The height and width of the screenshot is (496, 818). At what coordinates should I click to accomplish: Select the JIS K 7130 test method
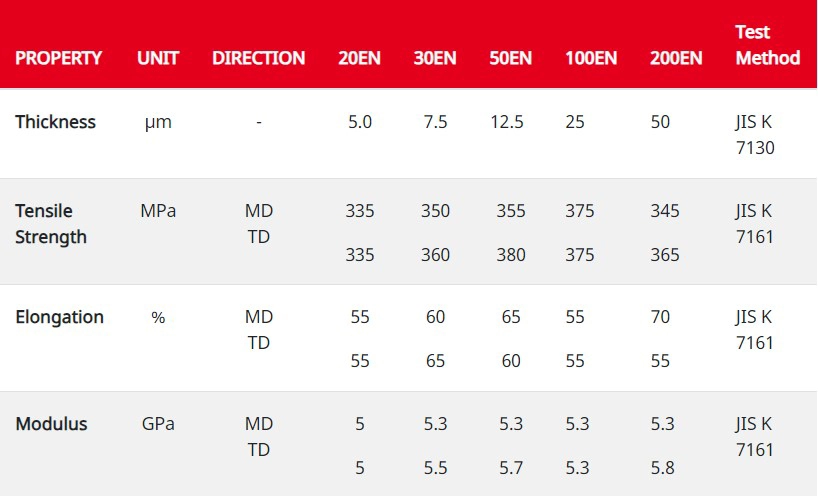(x=754, y=135)
